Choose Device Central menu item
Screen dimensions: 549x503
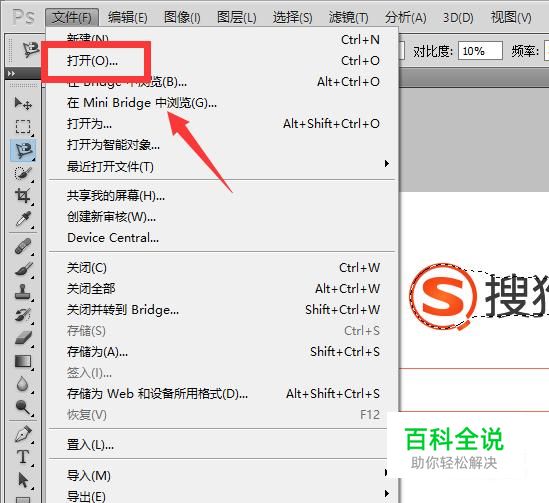point(223,238)
